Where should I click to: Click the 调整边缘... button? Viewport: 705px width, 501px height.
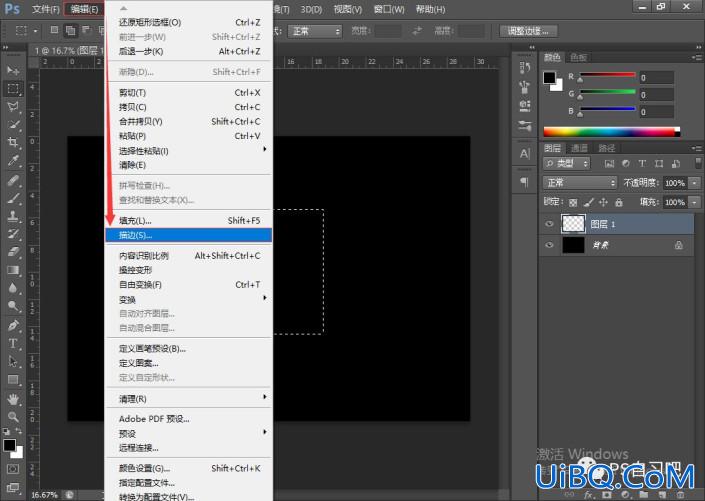click(x=528, y=31)
